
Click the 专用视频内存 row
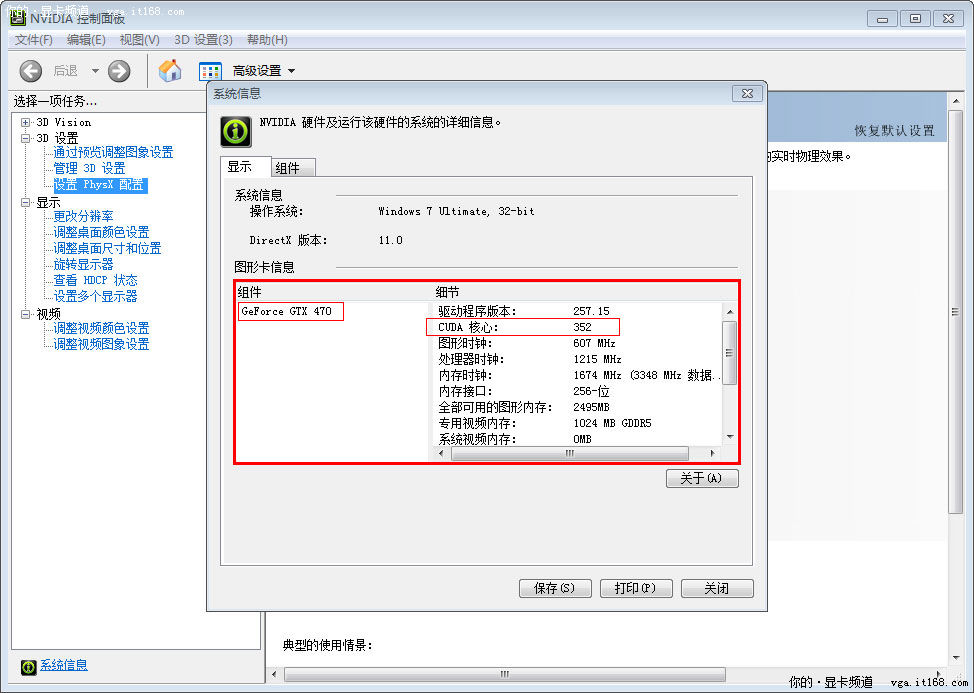579,424
